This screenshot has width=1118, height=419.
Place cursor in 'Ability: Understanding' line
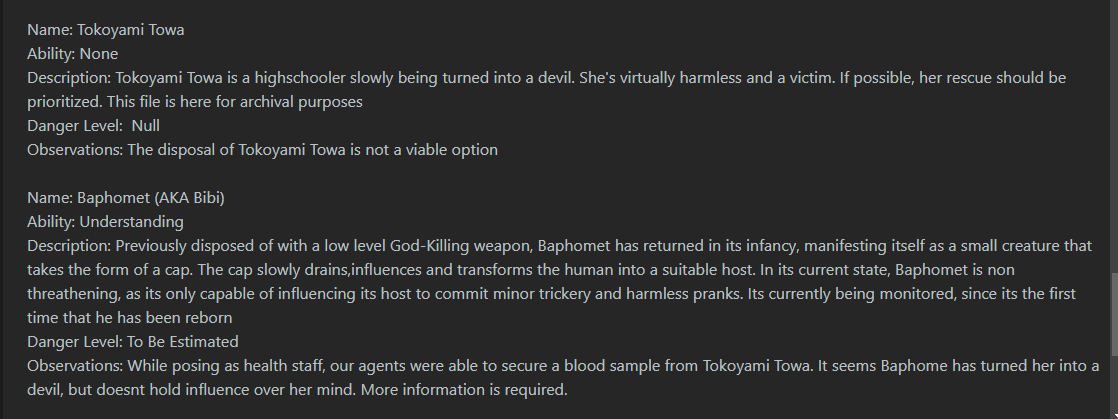tap(106, 222)
